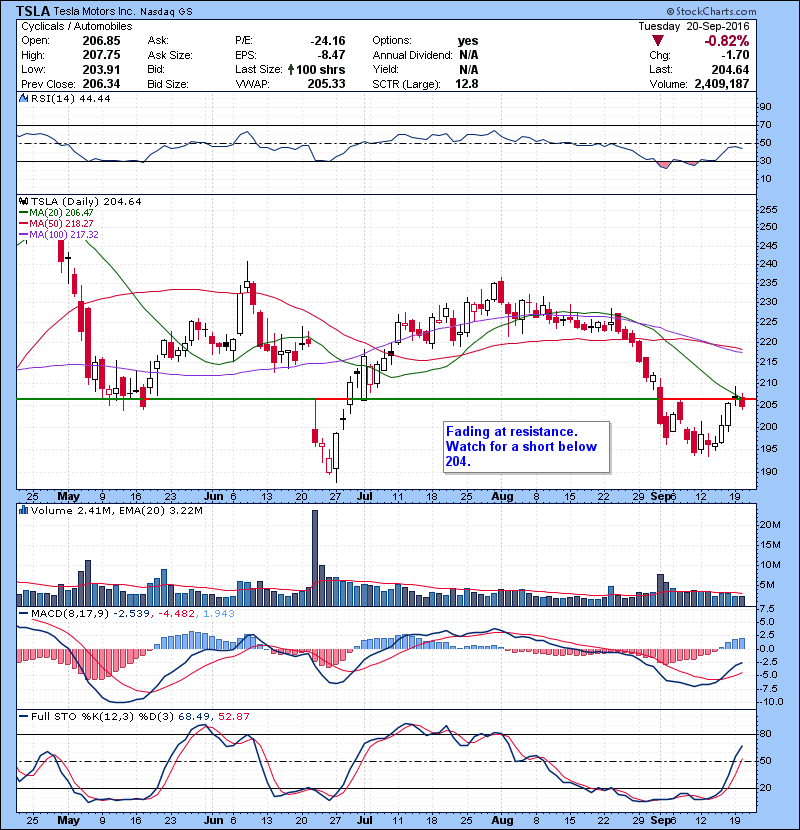The height and width of the screenshot is (830, 800).
Task: Click the TSLA ticker symbol title
Action: [x=33, y=11]
